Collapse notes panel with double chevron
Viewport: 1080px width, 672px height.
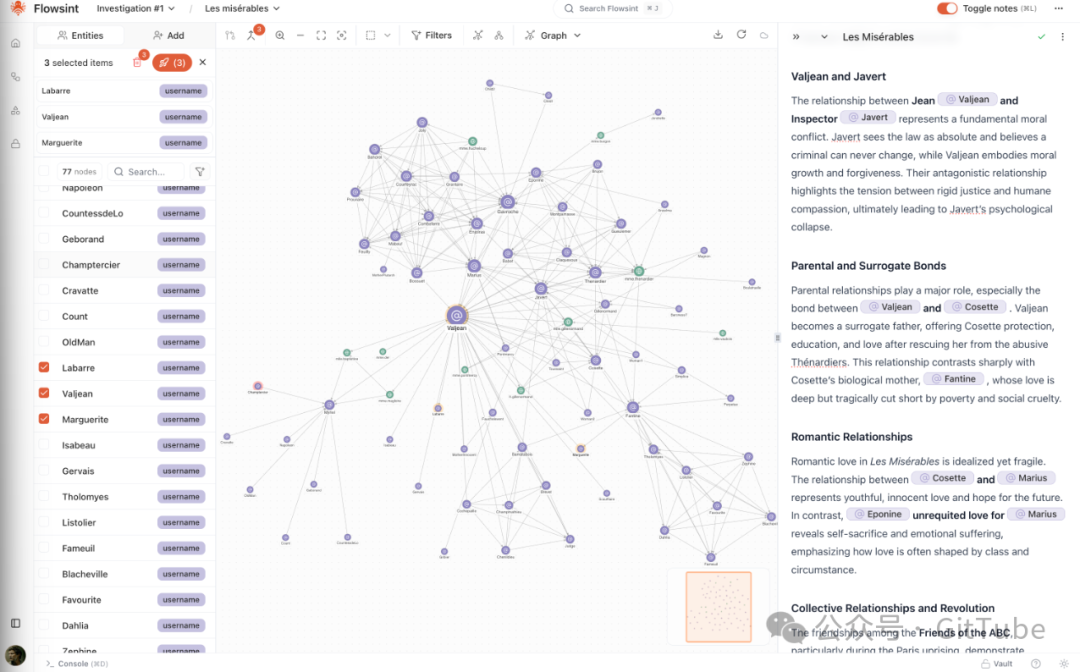click(796, 36)
